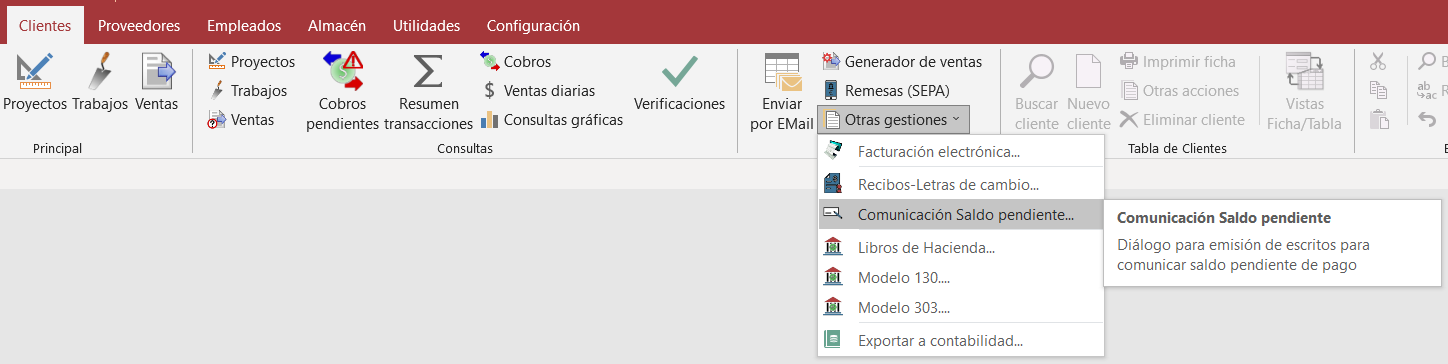
Task: Switch to the Proveedores tab
Action: [139, 25]
